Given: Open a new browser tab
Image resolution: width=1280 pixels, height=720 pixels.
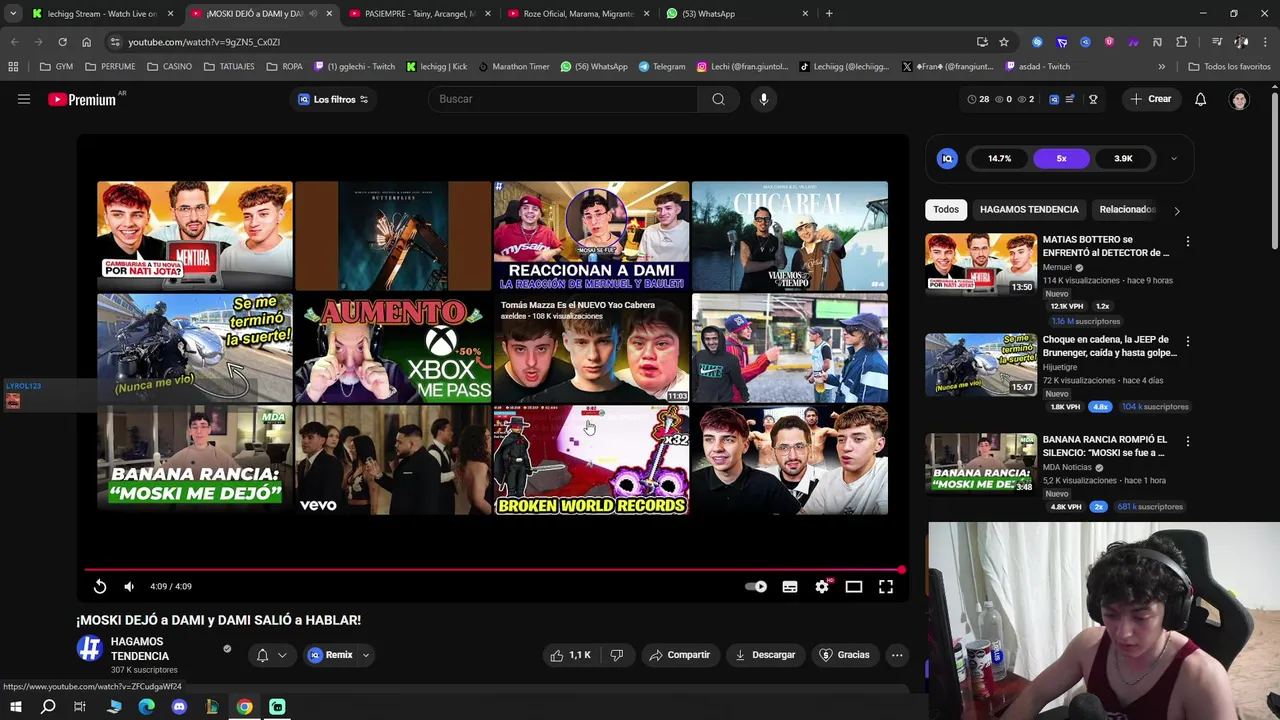Looking at the screenshot, I should pos(829,14).
